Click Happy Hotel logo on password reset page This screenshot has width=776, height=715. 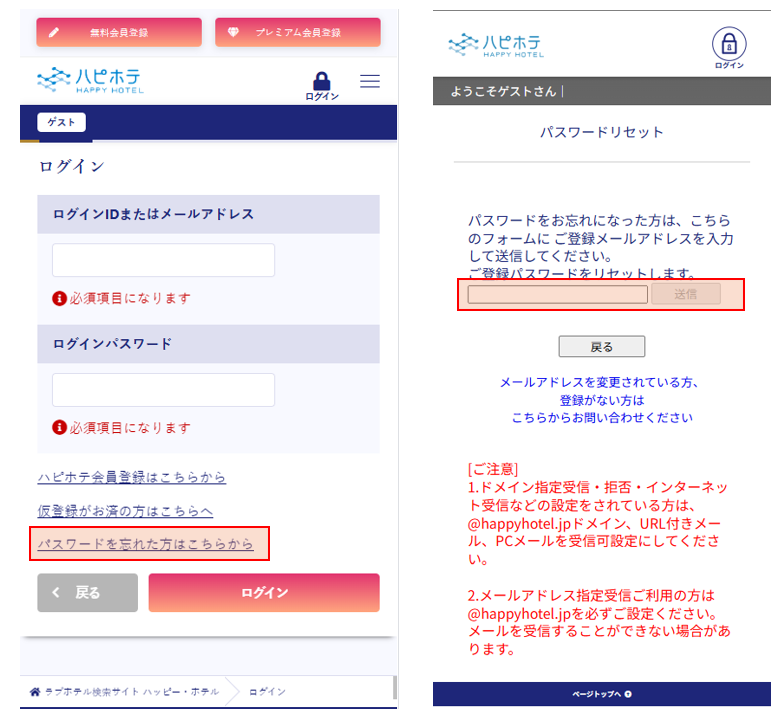coord(496,46)
